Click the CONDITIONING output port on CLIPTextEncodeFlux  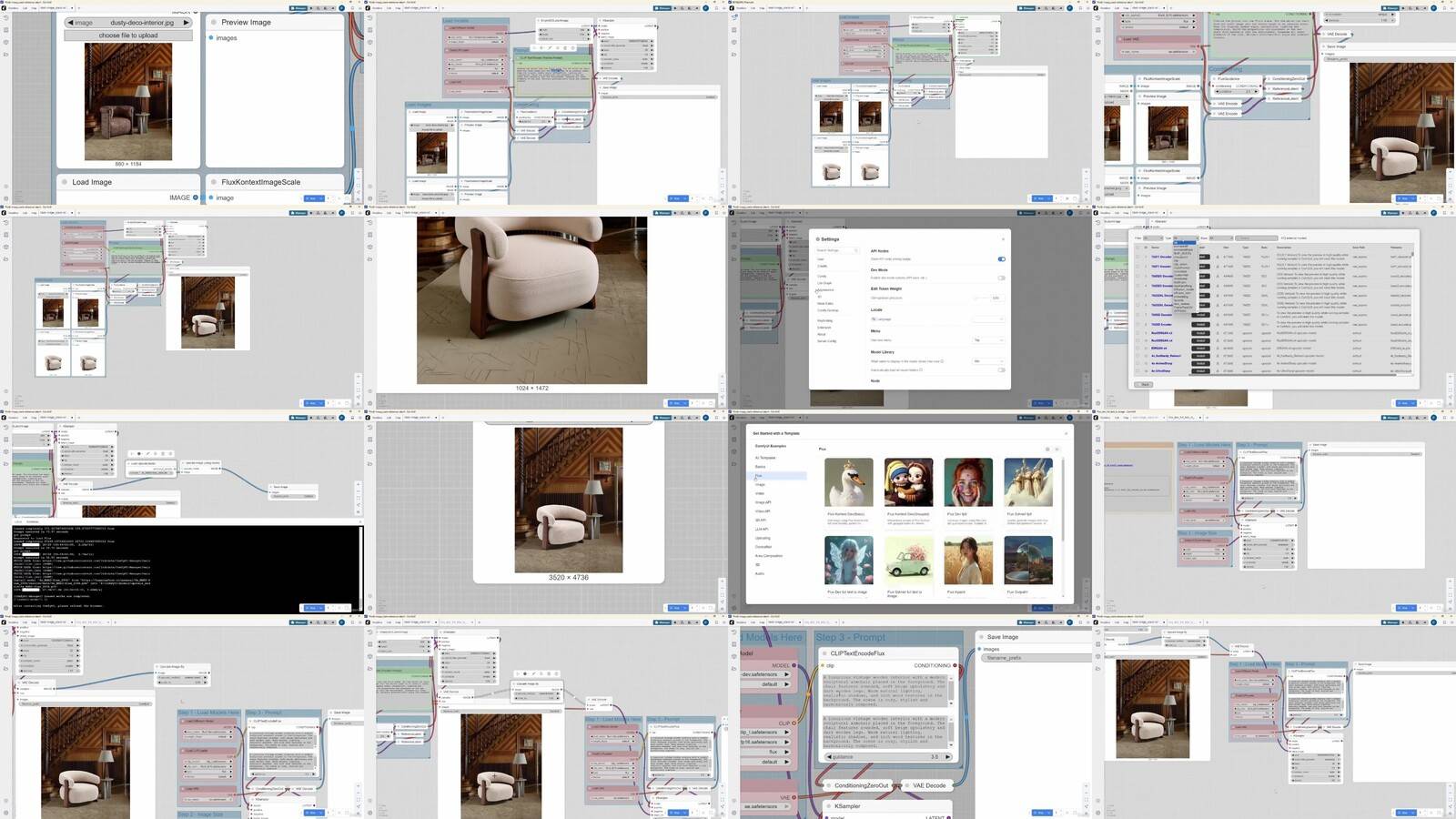(x=955, y=666)
